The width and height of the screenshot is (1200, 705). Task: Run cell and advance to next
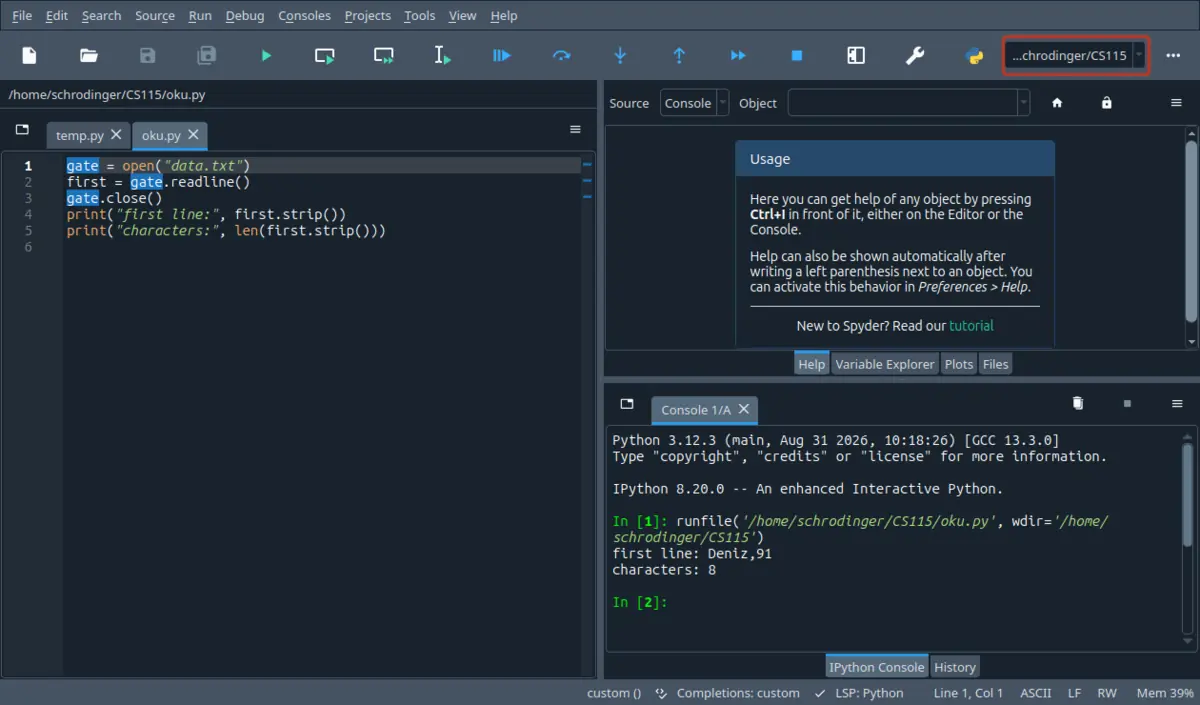tap(384, 56)
